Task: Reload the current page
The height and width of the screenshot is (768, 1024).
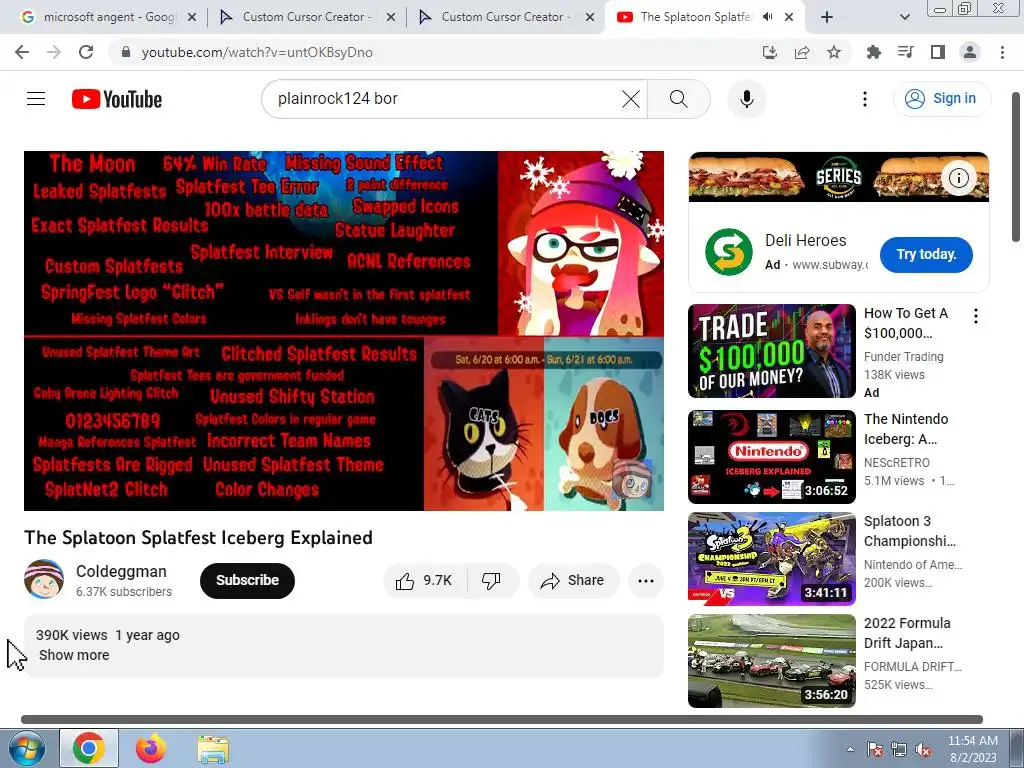Action: click(86, 52)
